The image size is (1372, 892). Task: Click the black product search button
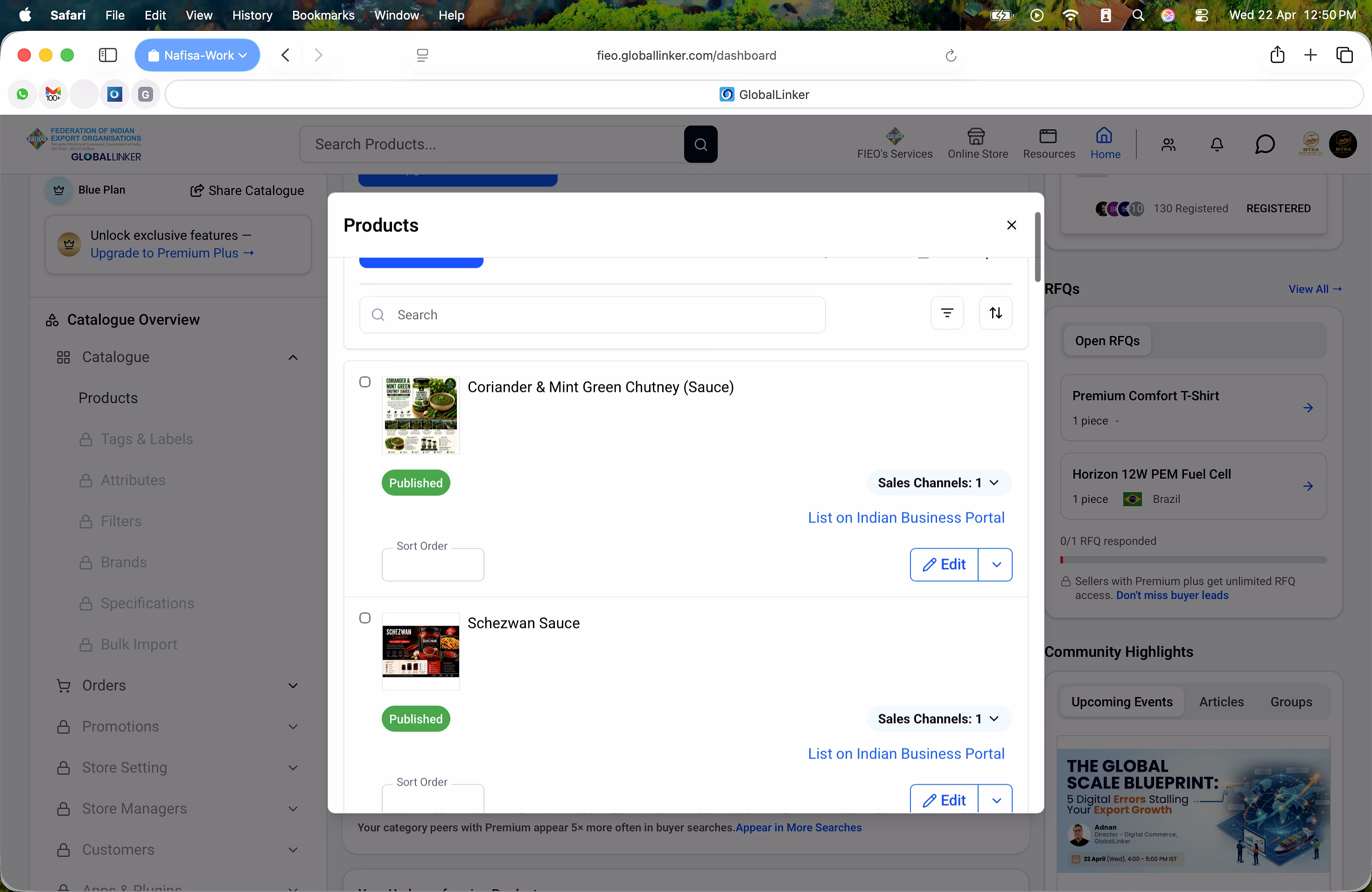click(x=700, y=144)
